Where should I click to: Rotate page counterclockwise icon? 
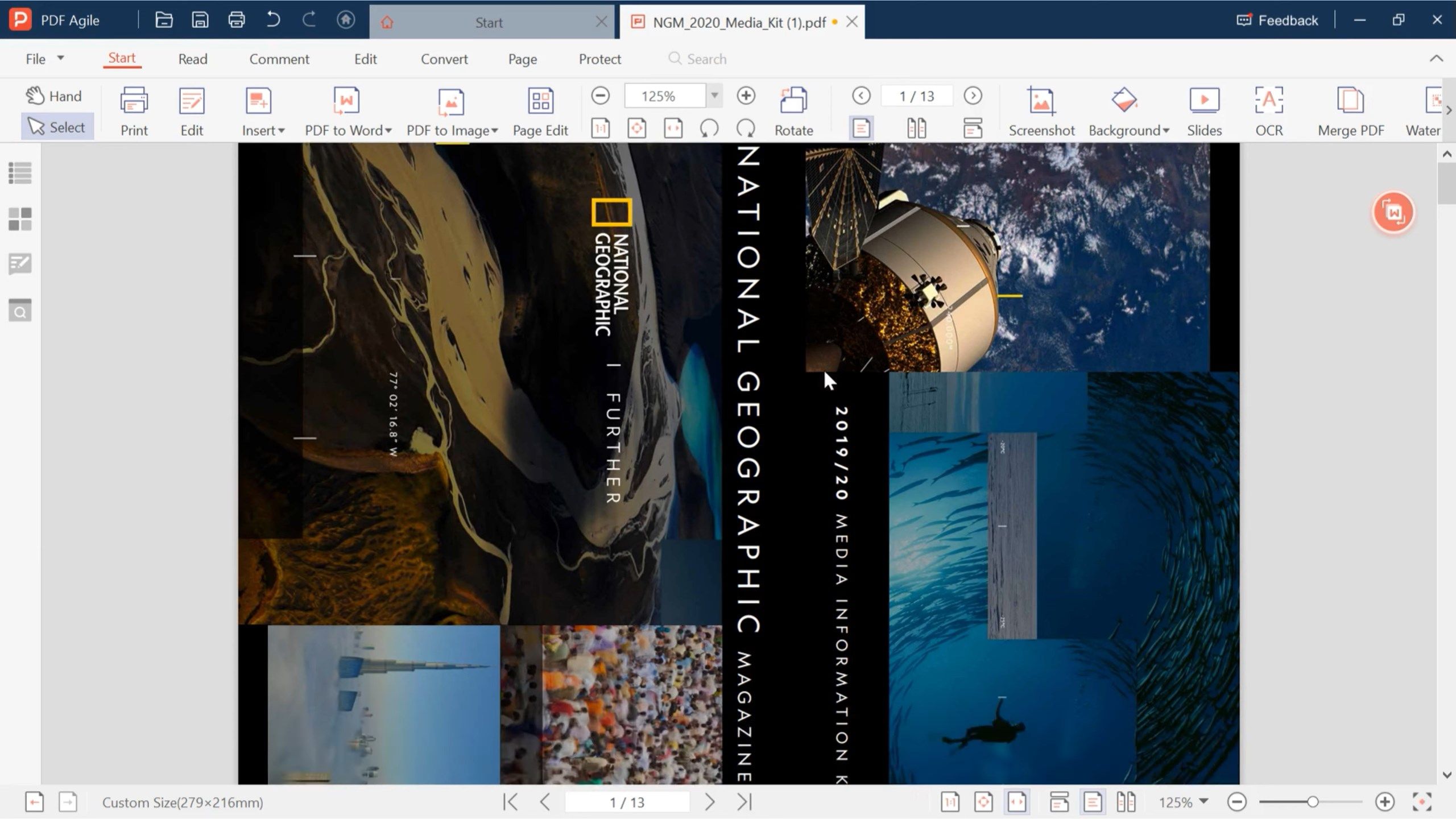[x=709, y=129]
